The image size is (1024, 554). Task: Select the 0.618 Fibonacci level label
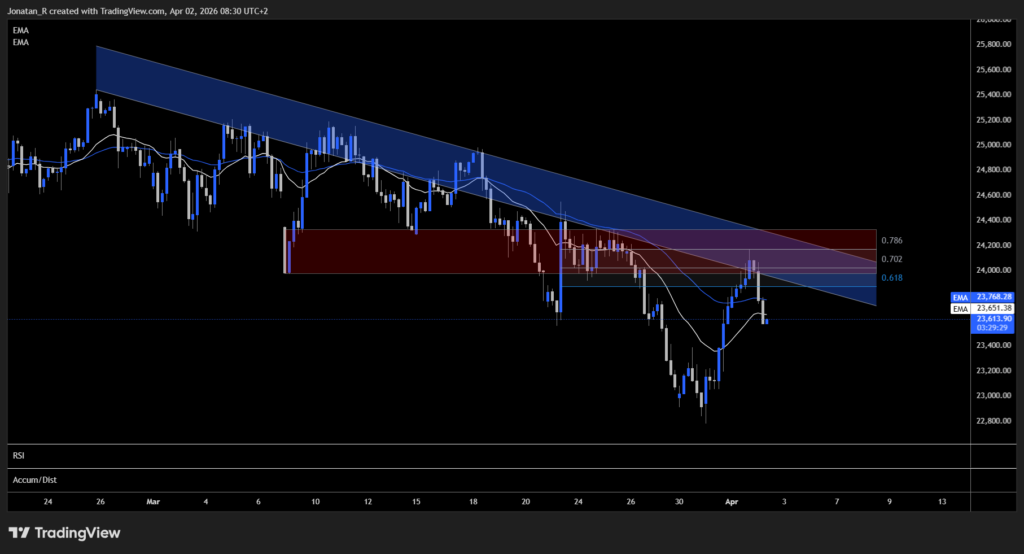(x=891, y=278)
